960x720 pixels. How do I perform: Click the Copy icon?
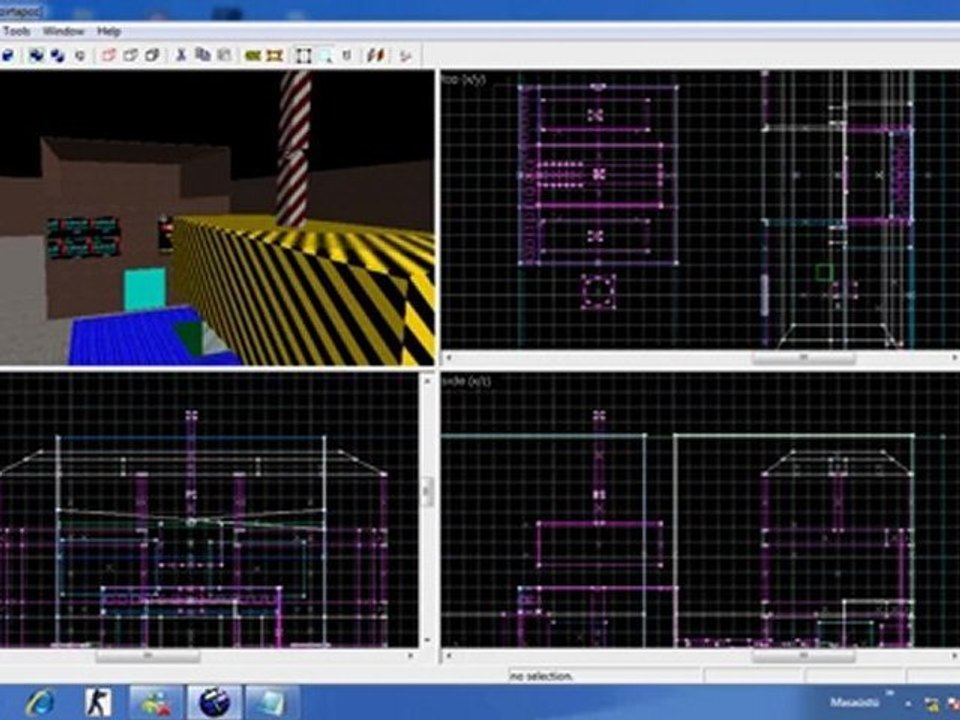pyautogui.click(x=203, y=56)
